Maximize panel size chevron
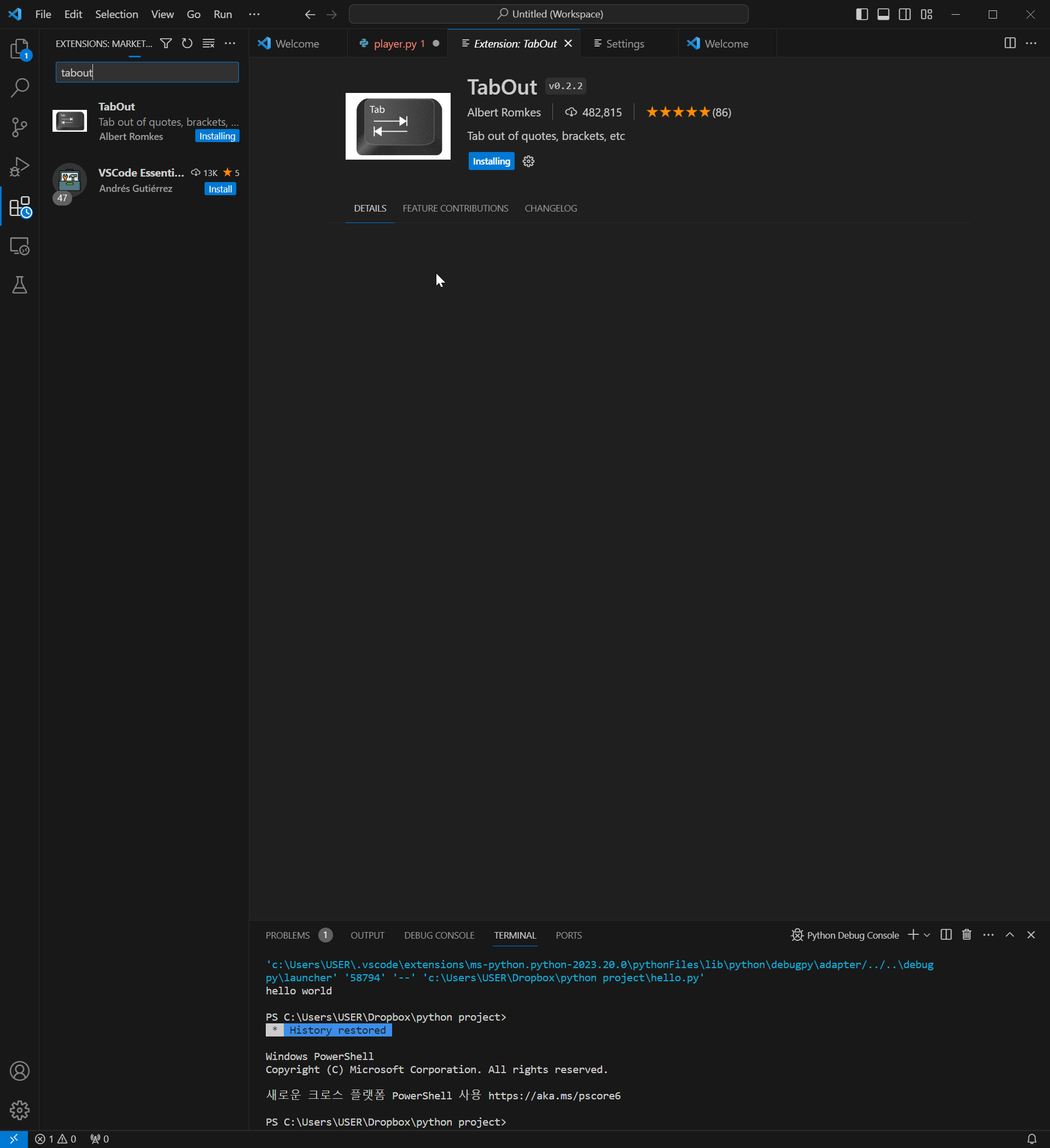This screenshot has height=1148, width=1050. [1010, 934]
